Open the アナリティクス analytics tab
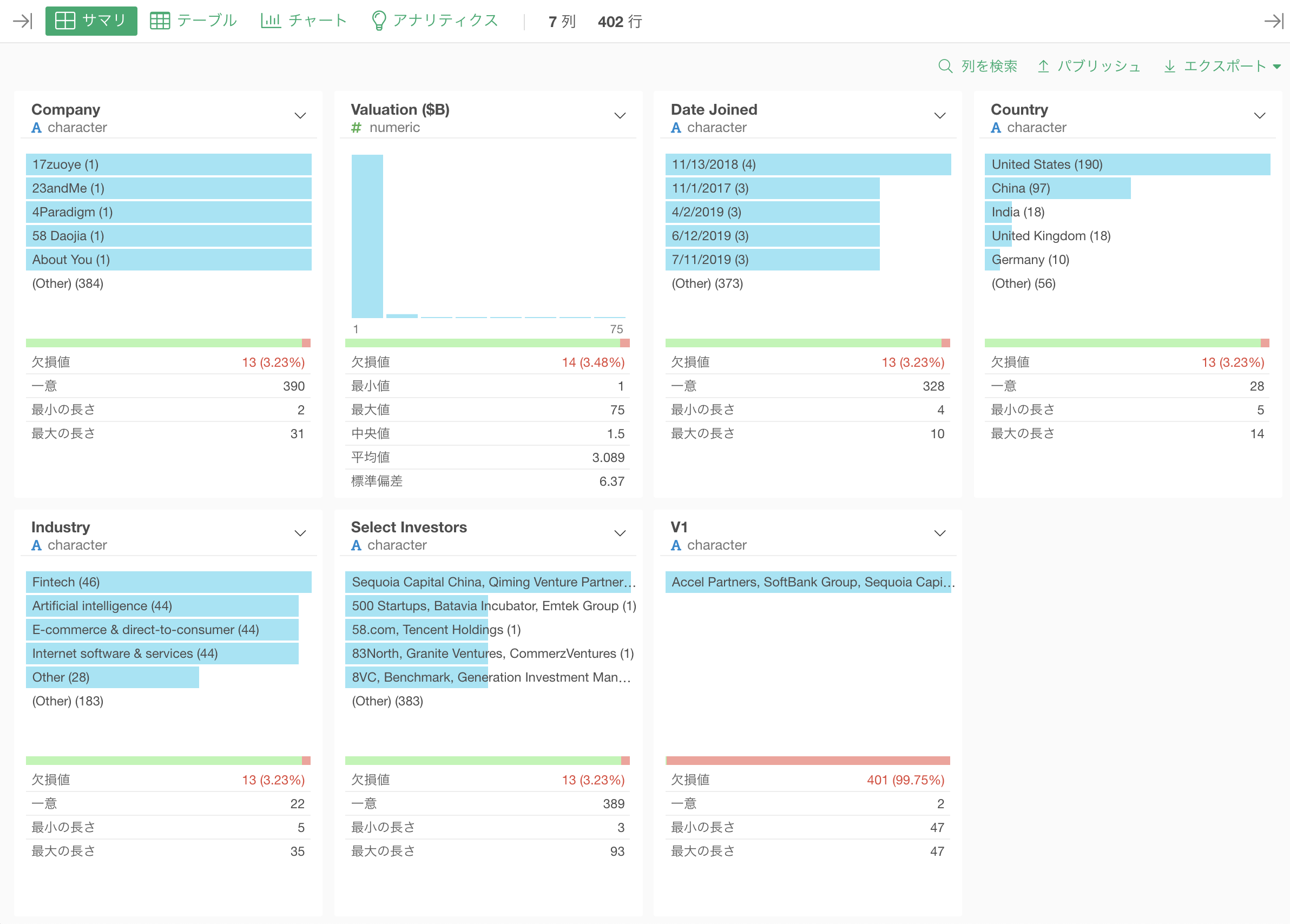Viewport: 1290px width, 924px height. pos(435,21)
